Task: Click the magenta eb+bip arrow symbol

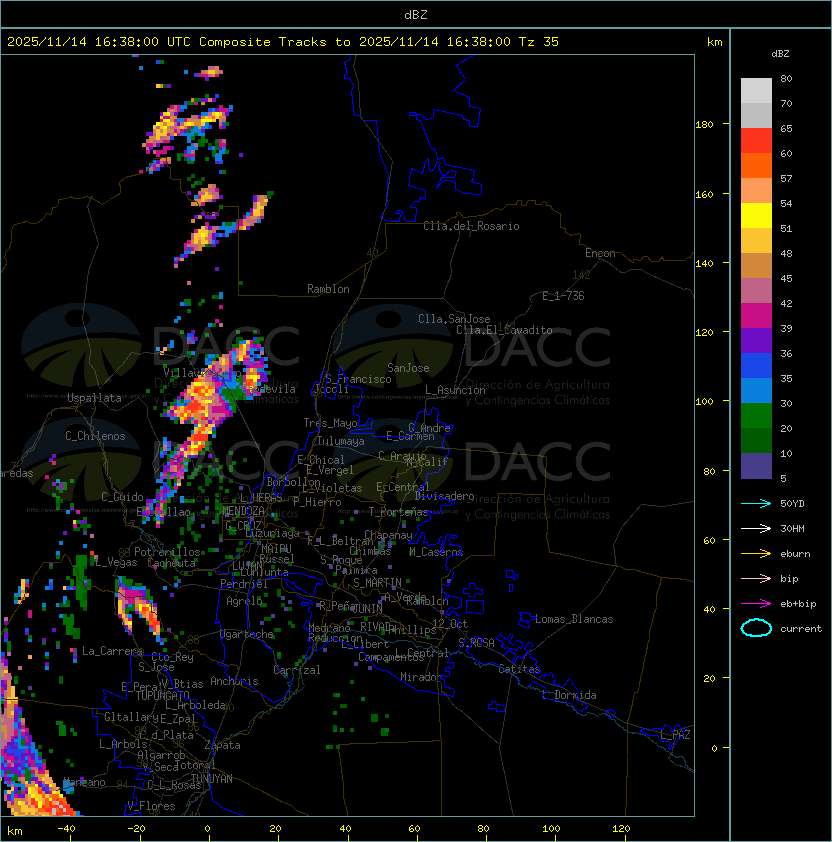Action: pyautogui.click(x=756, y=604)
